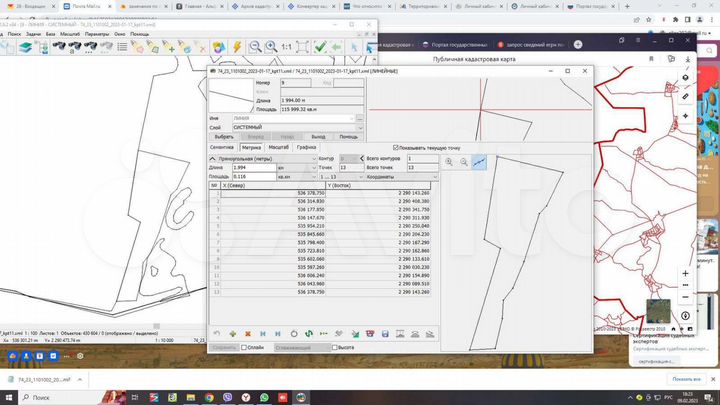Open the 'Поиск' menu

click(14, 34)
